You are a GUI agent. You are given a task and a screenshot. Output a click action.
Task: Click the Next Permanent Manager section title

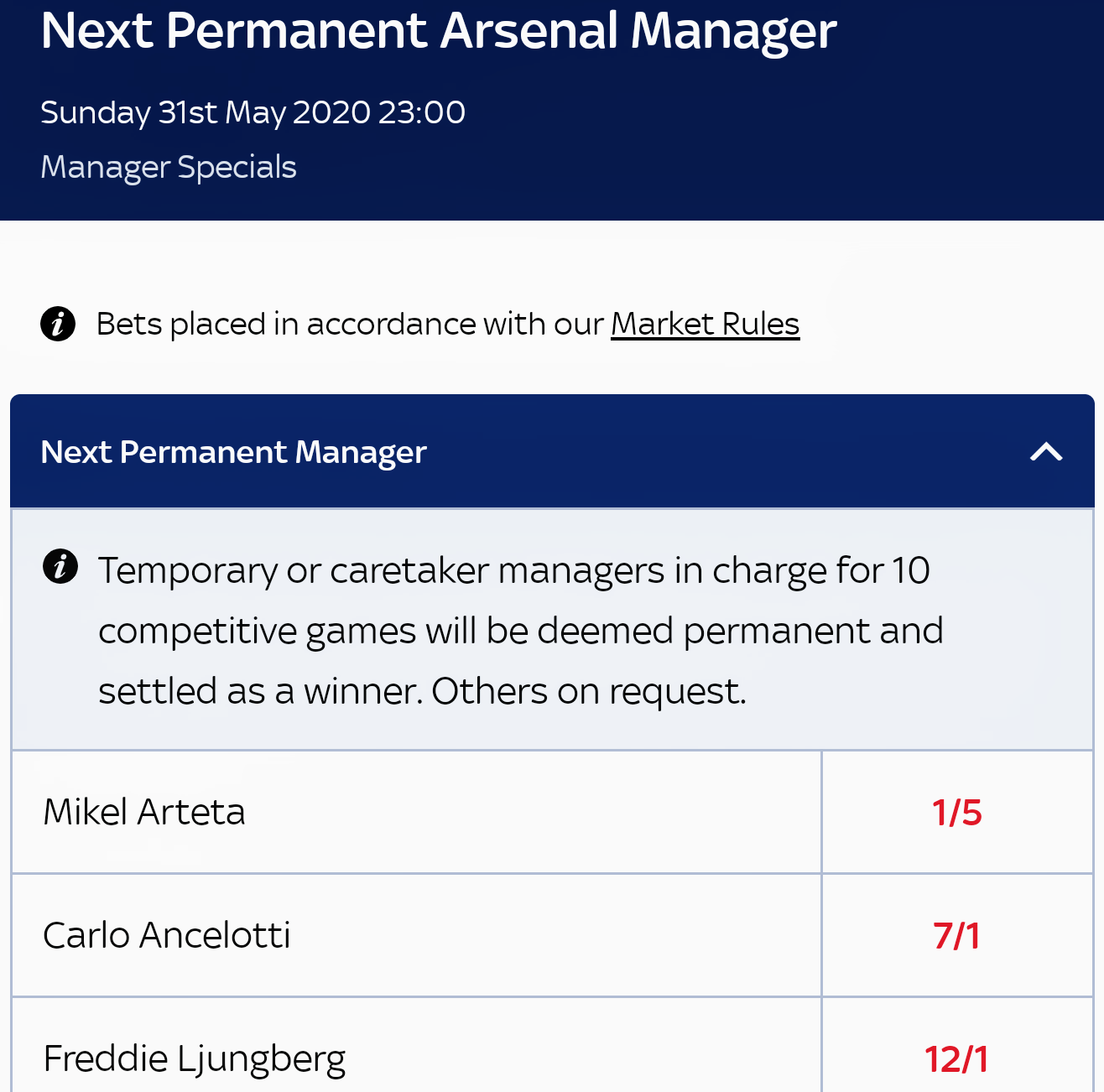point(234,452)
